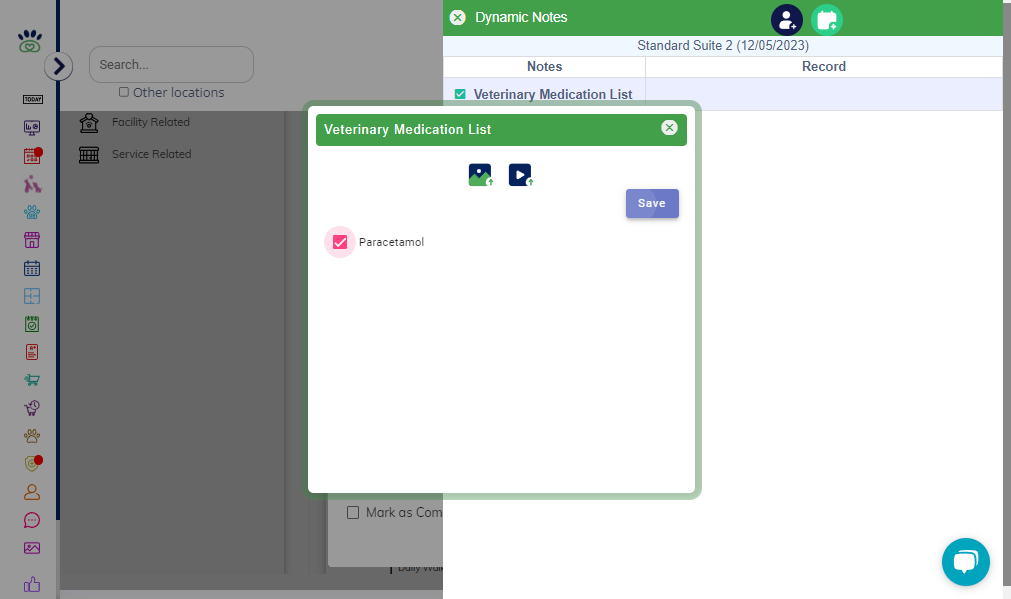
Task: Click the Veterinary Medication List dialog title
Action: pyautogui.click(x=407, y=130)
